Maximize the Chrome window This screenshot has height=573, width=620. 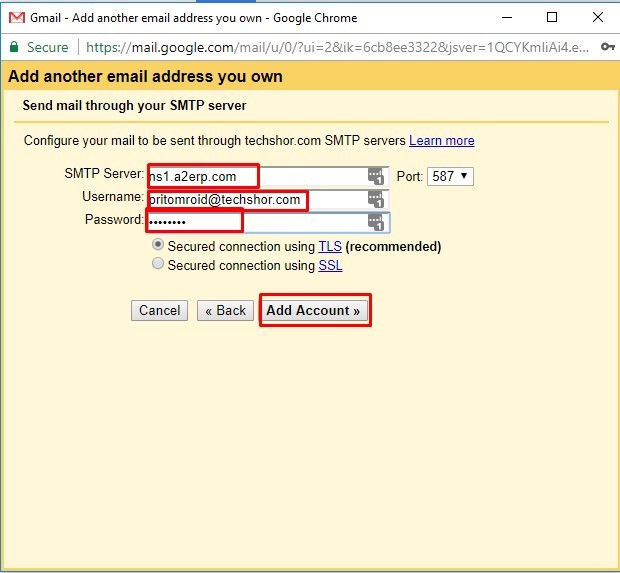552,17
